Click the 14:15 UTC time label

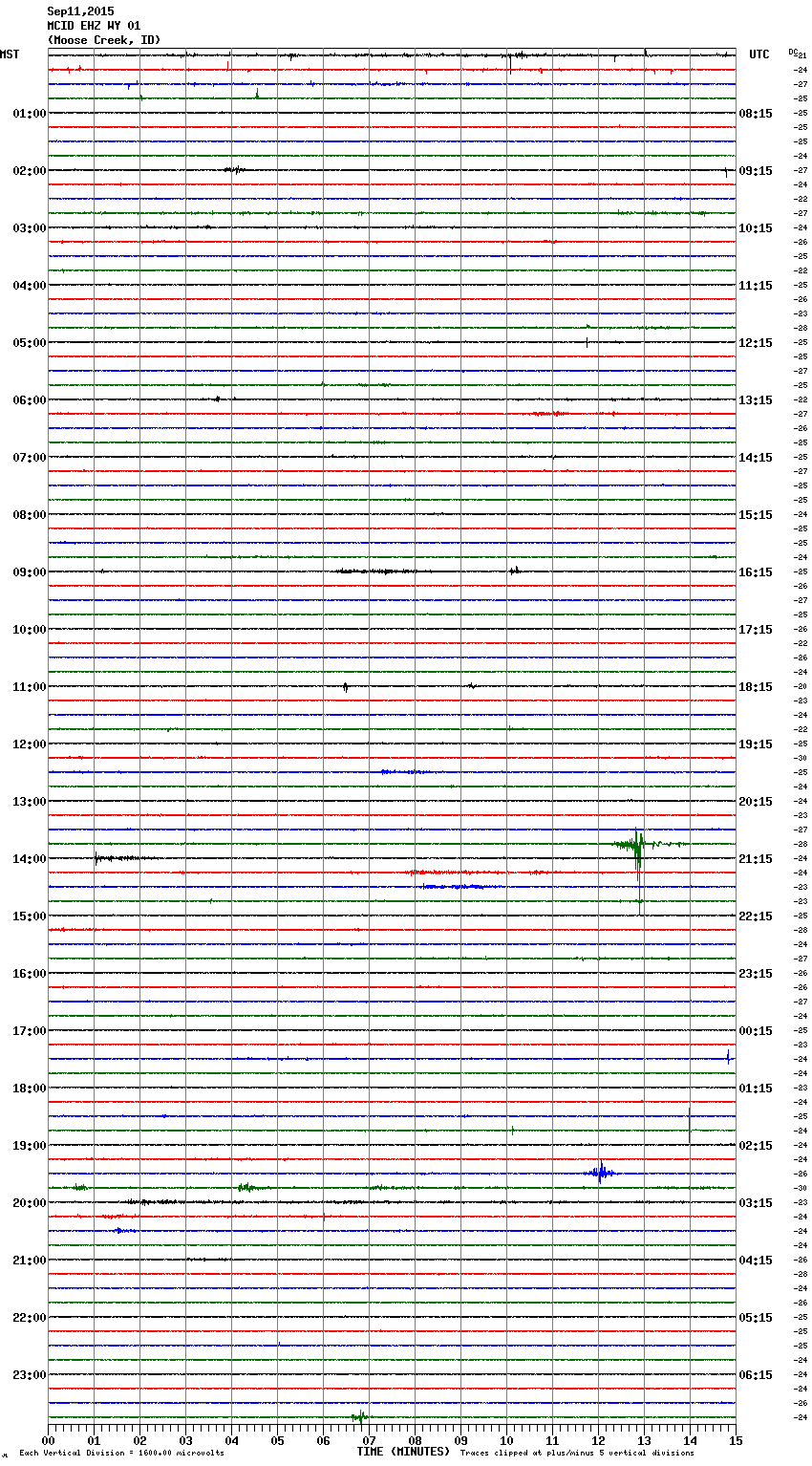coord(756,458)
